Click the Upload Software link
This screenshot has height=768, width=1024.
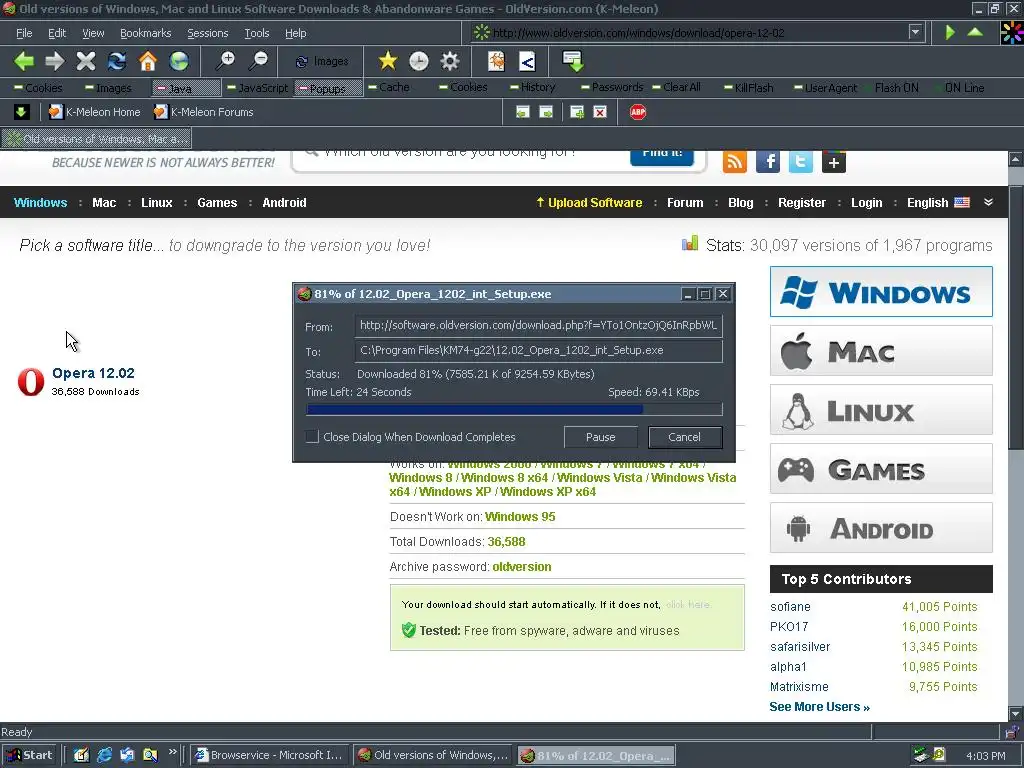(589, 202)
